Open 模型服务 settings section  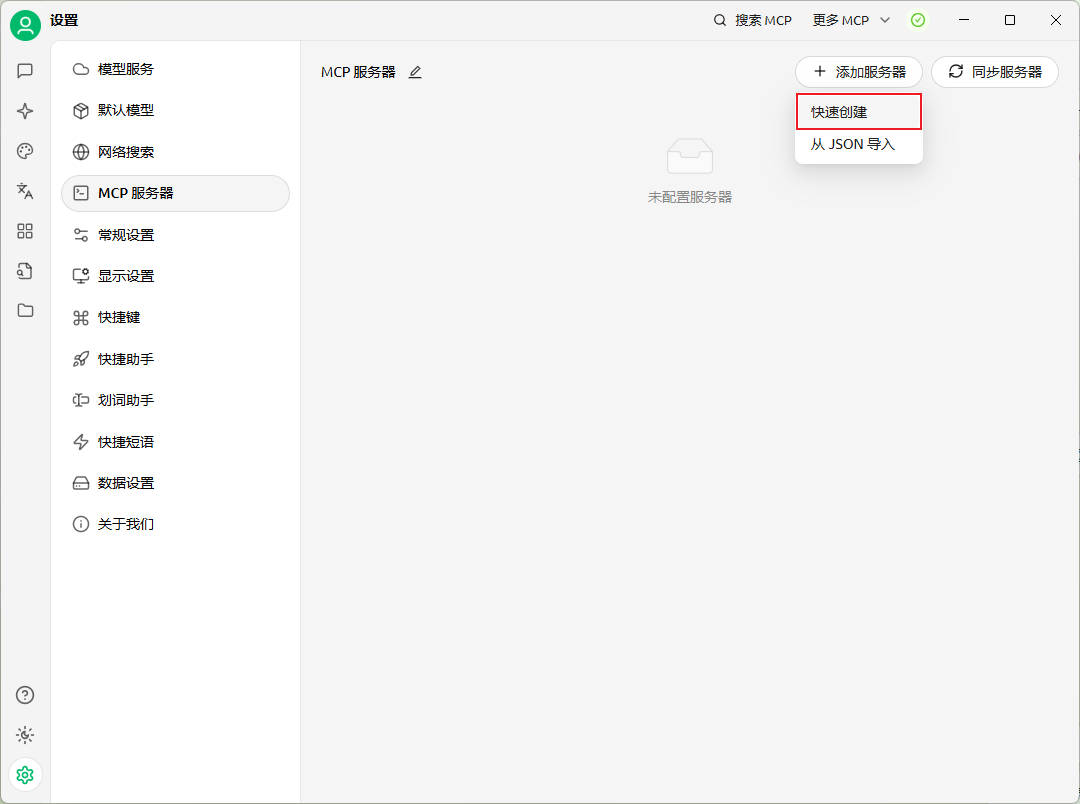[x=126, y=69]
